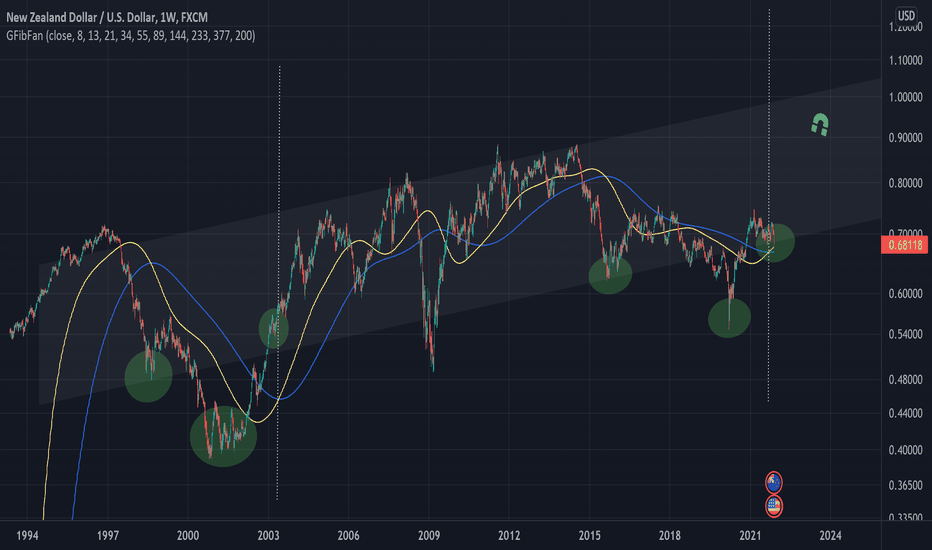Open the USD currency selector
Viewport: 932px width, 550px height.
pyautogui.click(x=906, y=15)
